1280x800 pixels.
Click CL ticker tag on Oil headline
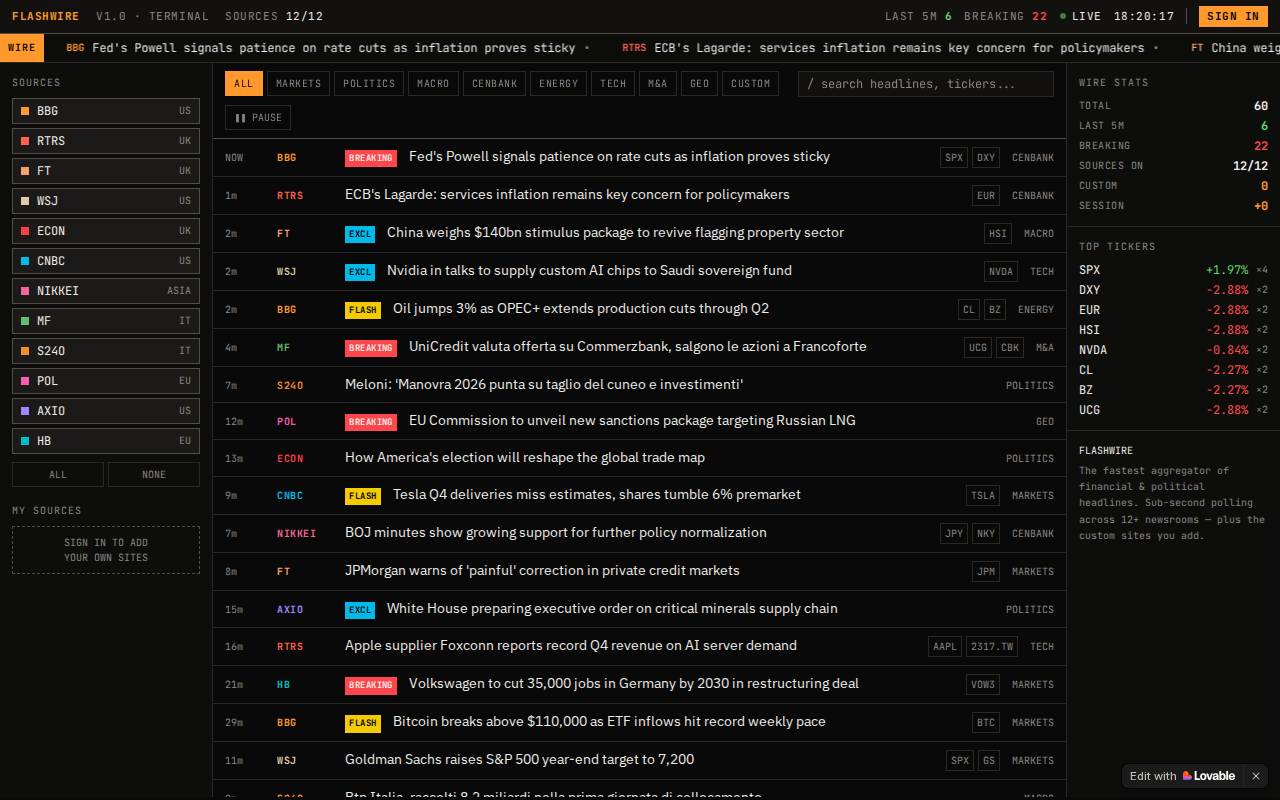(968, 310)
